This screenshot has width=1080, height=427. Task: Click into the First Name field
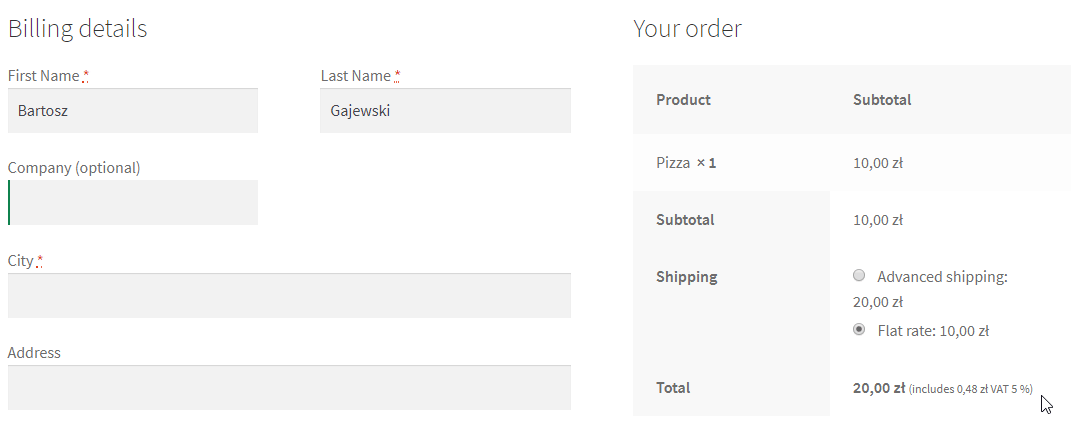click(x=133, y=111)
